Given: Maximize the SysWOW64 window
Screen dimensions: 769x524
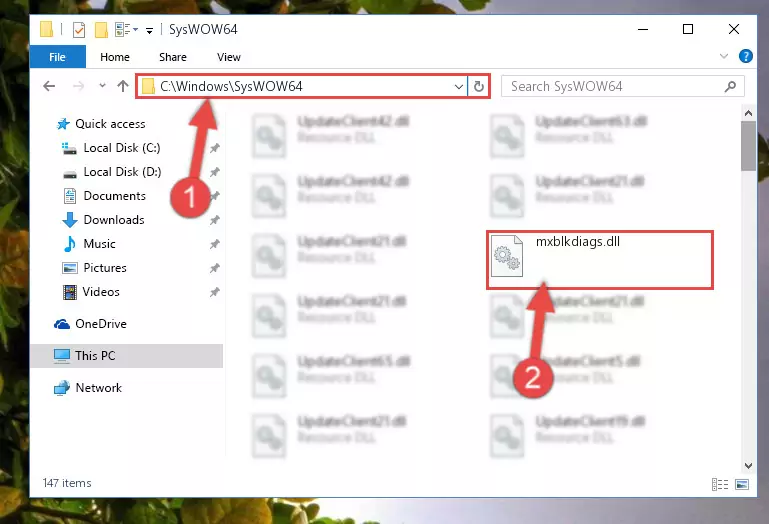Looking at the screenshot, I should [688, 29].
